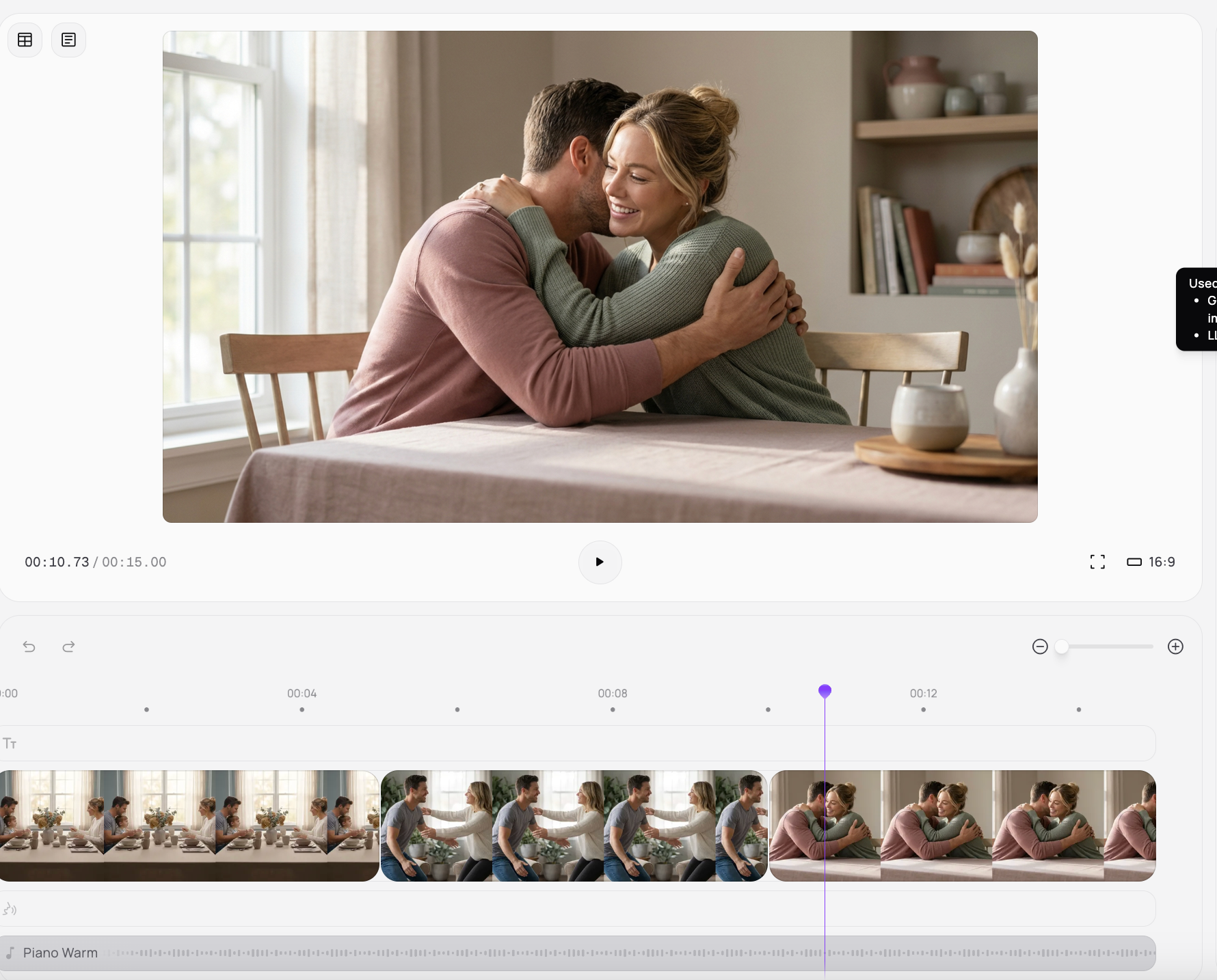Click the text track Tt icon

(x=10, y=744)
